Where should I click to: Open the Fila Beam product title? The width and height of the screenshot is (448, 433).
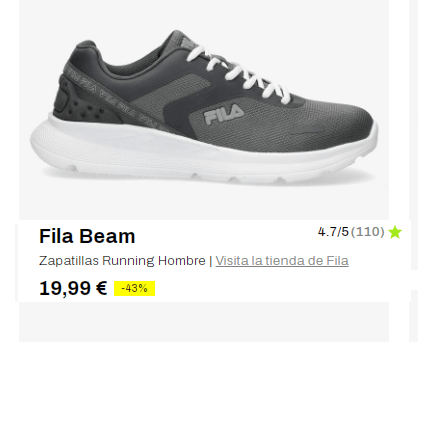pos(87,236)
